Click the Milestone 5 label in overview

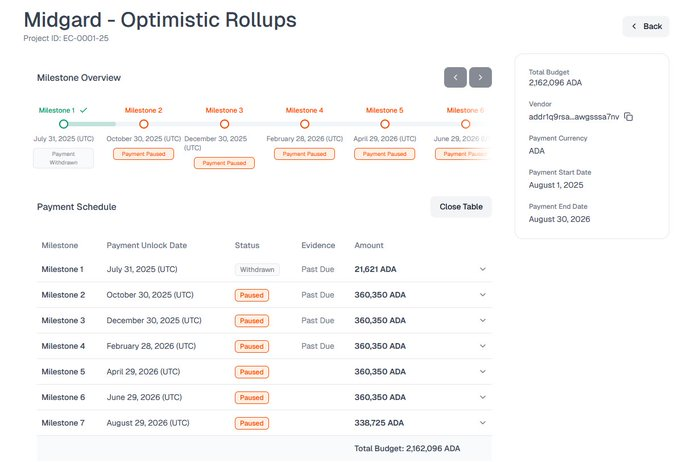tap(385, 110)
